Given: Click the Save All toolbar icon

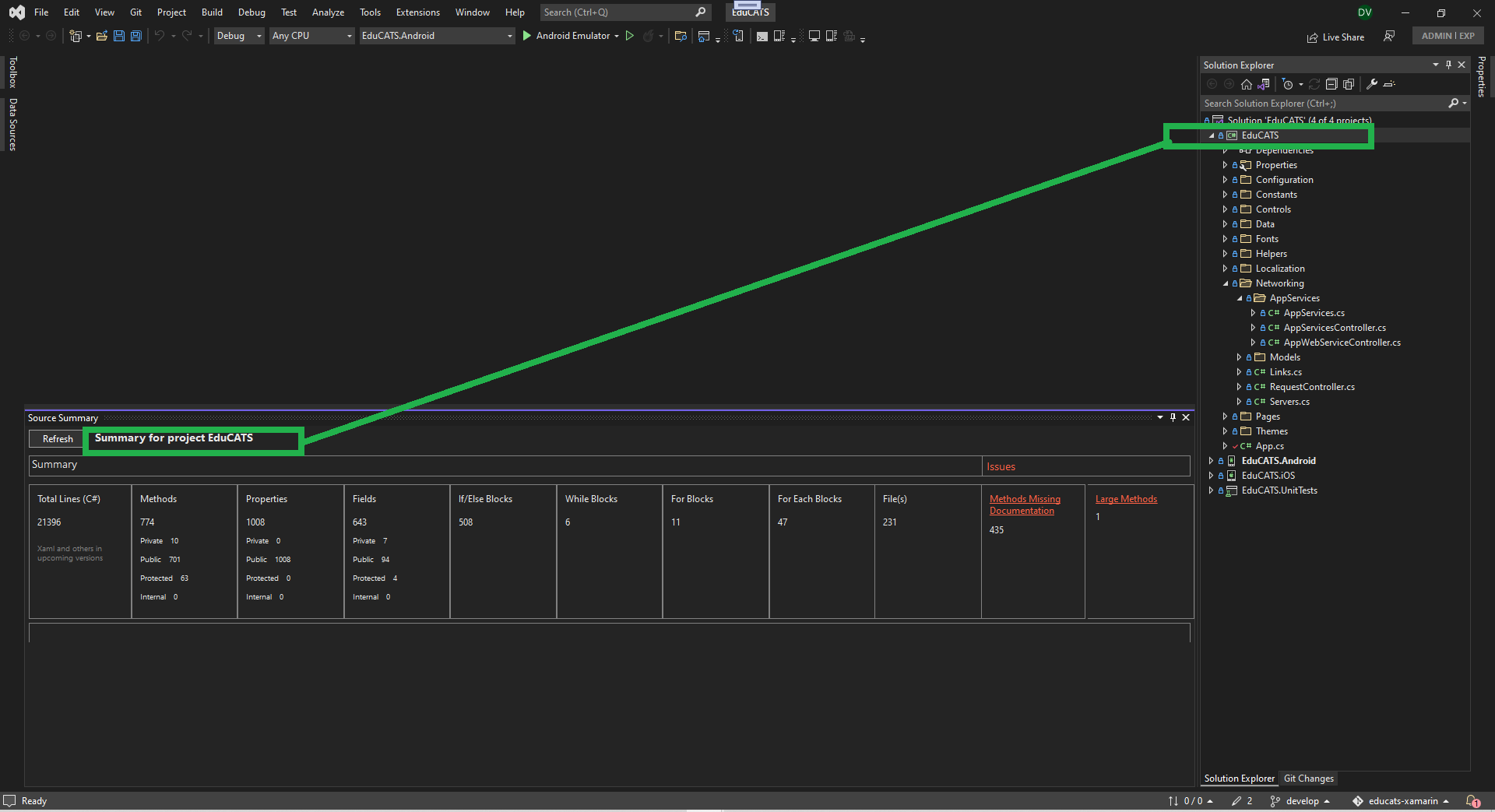Looking at the screenshot, I should click(136, 36).
